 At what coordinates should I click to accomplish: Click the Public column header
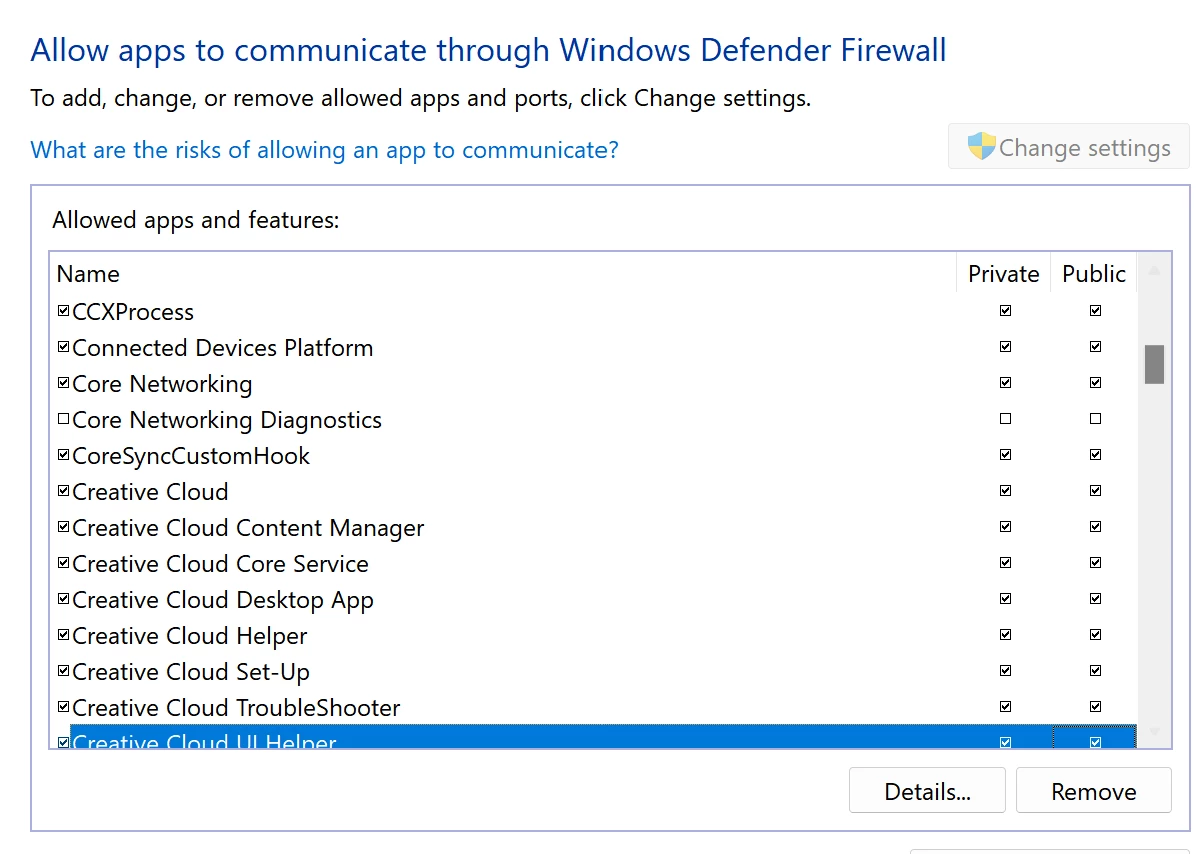pos(1094,273)
